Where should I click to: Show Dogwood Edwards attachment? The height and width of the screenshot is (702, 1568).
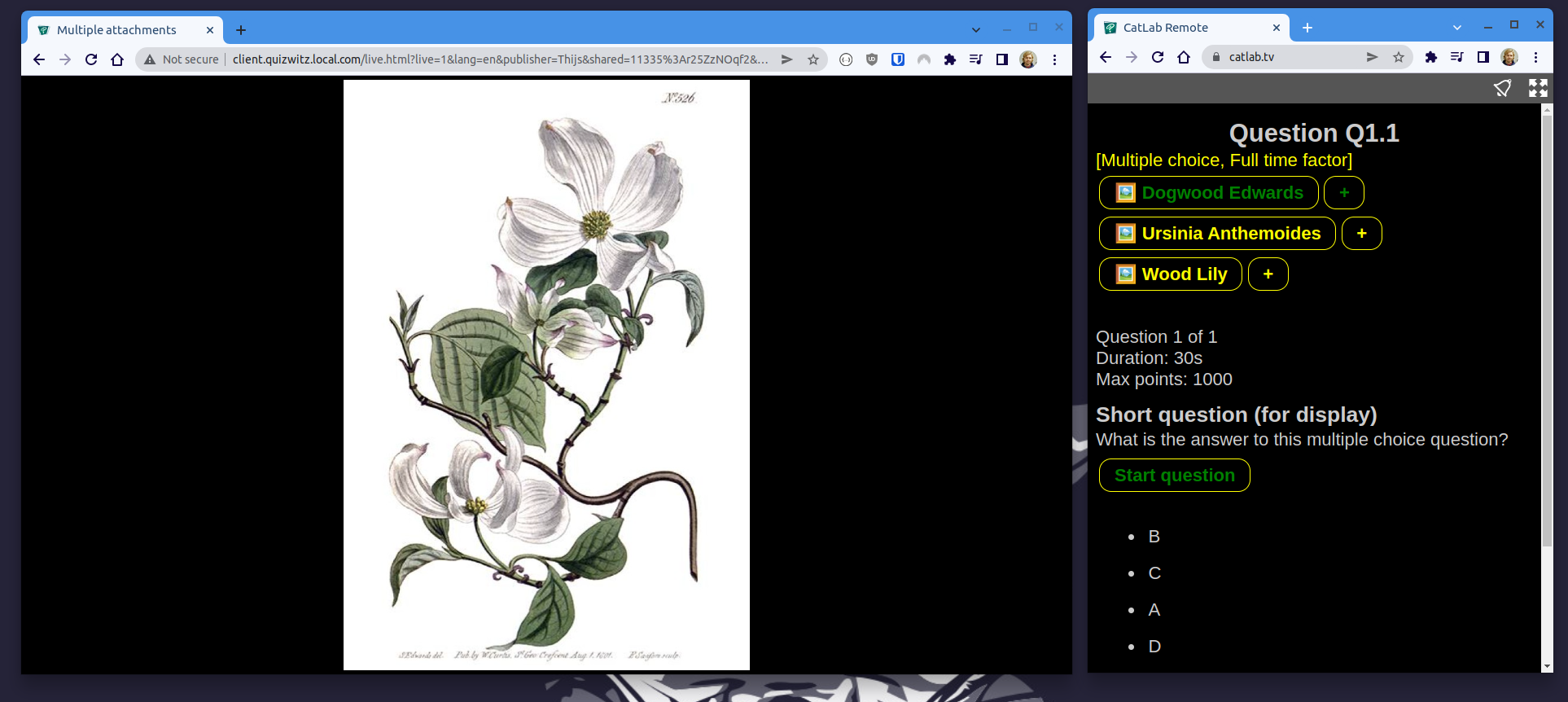pyautogui.click(x=1208, y=193)
